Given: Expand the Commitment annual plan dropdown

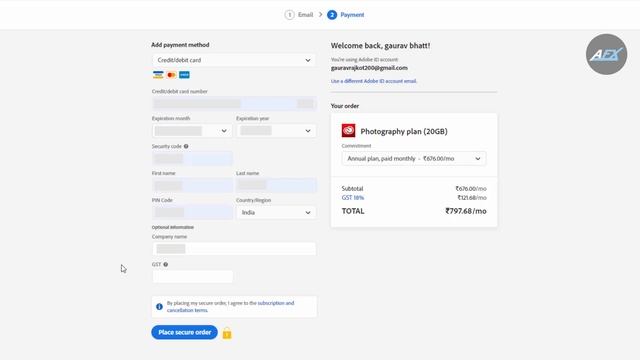Looking at the screenshot, I should coord(414,158).
